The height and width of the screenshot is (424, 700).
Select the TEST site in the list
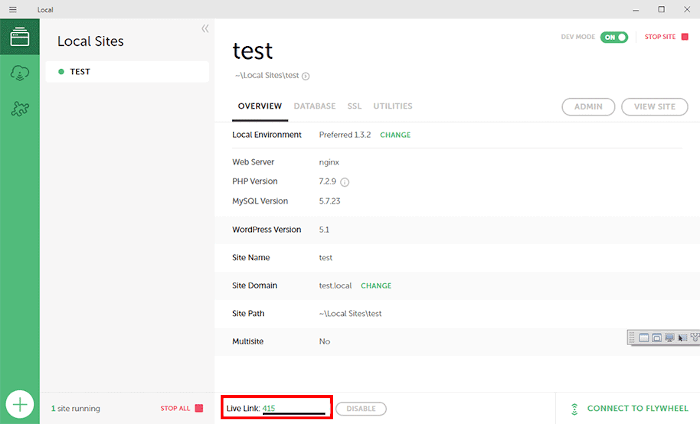(127, 71)
